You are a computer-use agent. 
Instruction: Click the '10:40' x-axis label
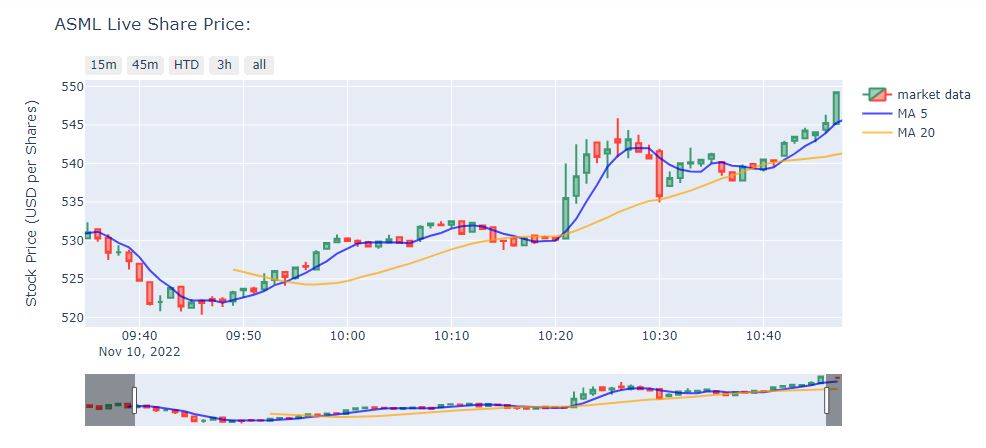click(763, 336)
